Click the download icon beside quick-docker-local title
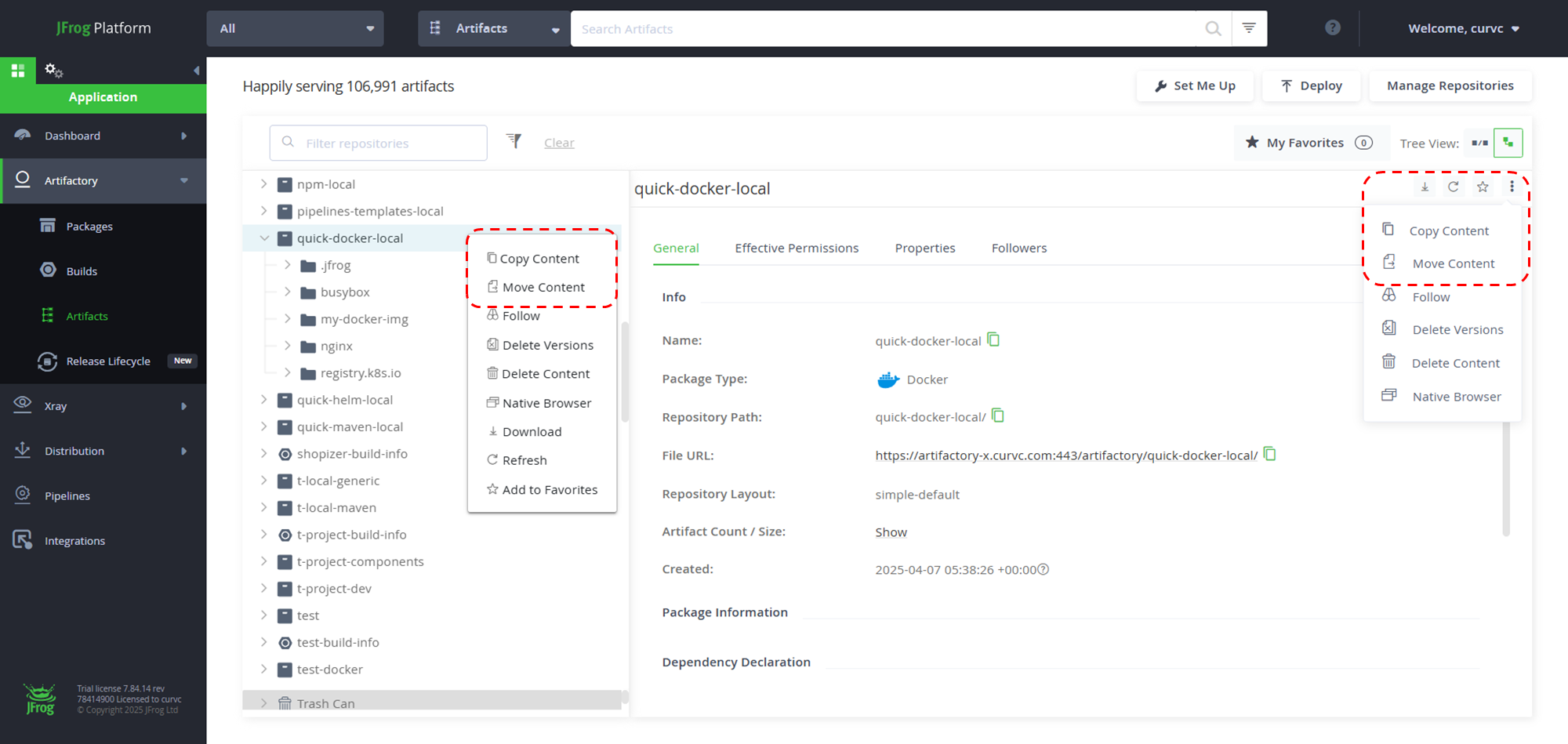This screenshot has height=744, width=1568. coord(1425,187)
